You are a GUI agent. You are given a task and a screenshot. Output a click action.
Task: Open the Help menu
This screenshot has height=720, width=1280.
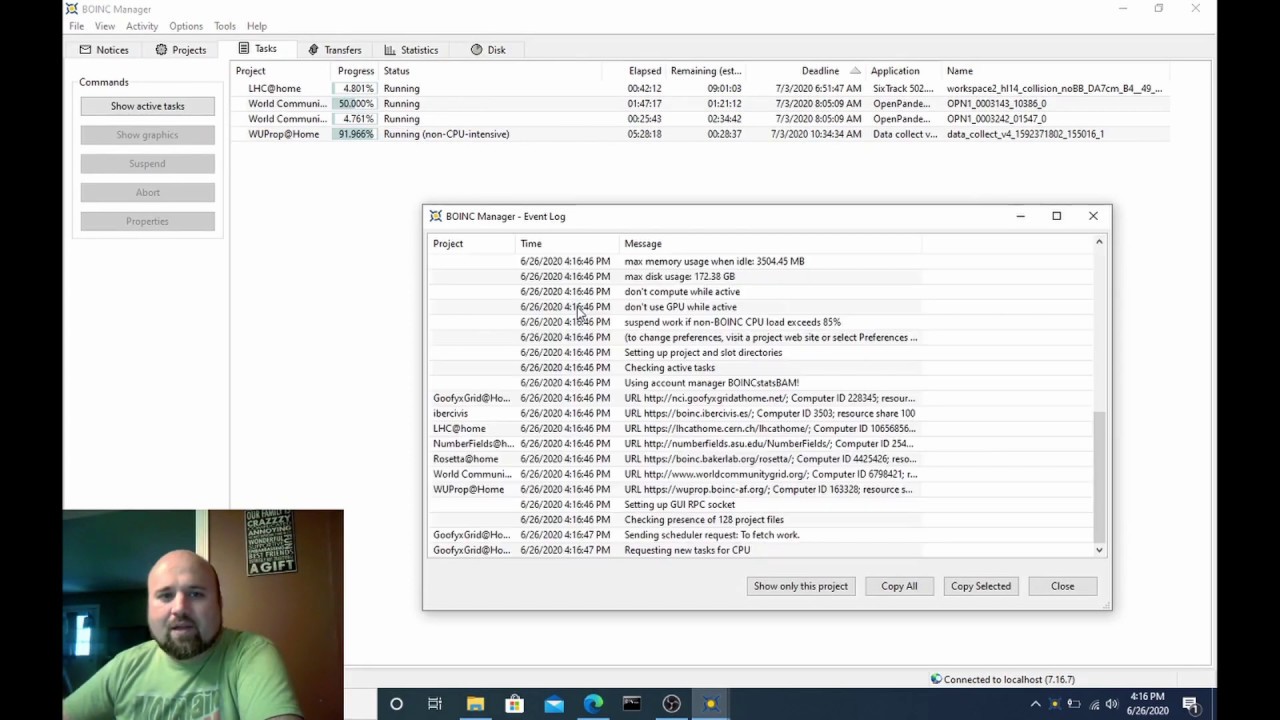(x=257, y=26)
